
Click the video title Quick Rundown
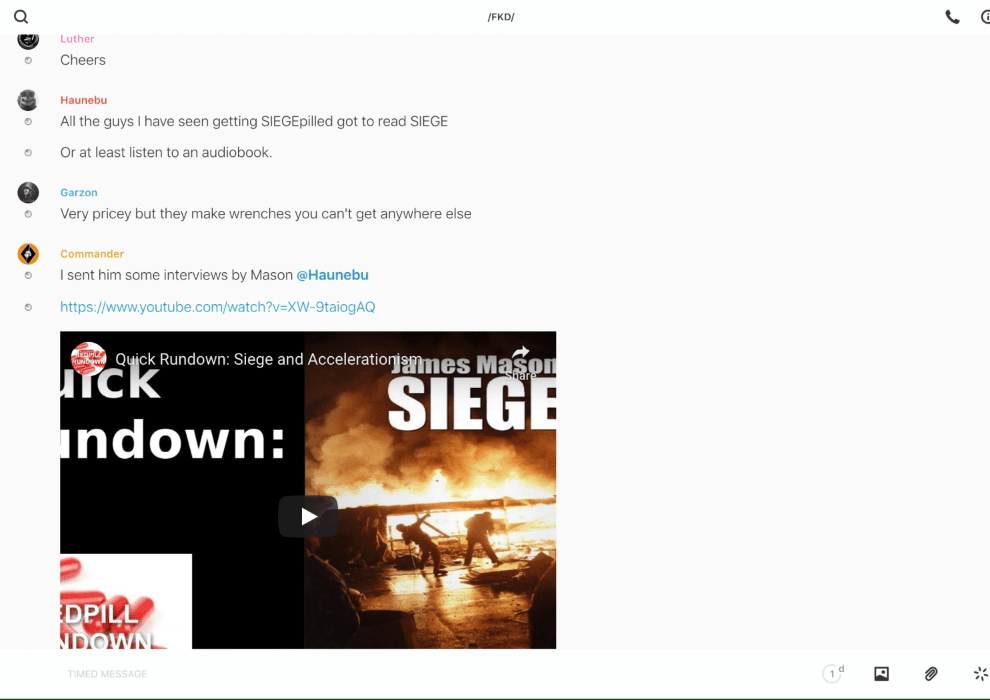pyautogui.click(x=268, y=360)
